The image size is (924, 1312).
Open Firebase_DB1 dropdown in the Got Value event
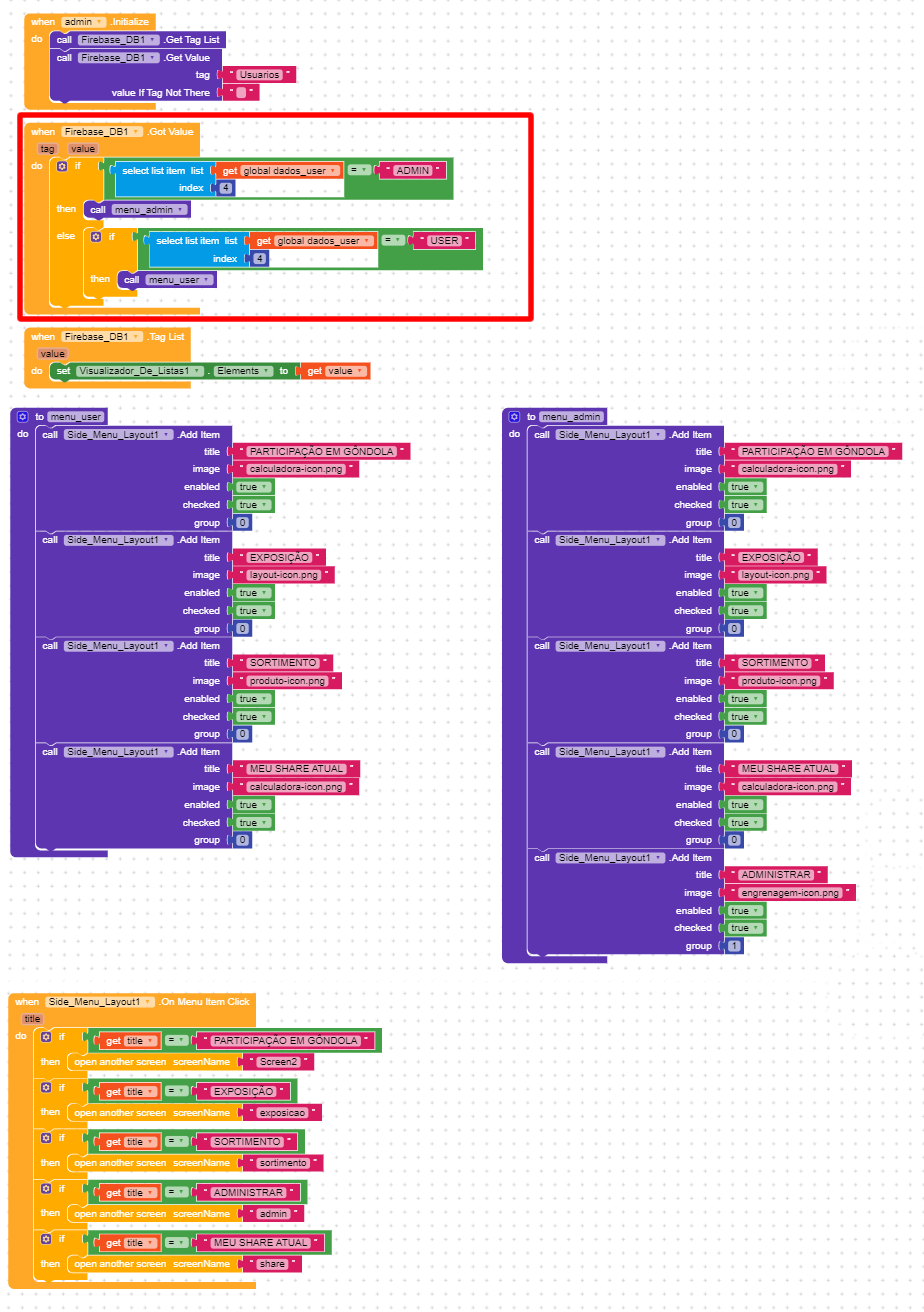pyautogui.click(x=102, y=132)
